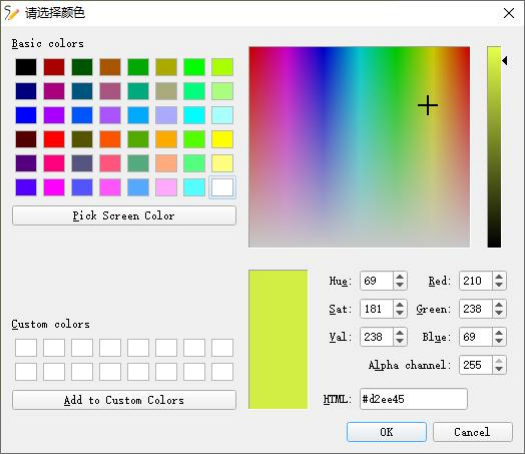Image resolution: width=525 pixels, height=454 pixels.
Task: Cancel the color selection dialog
Action: tap(472, 432)
